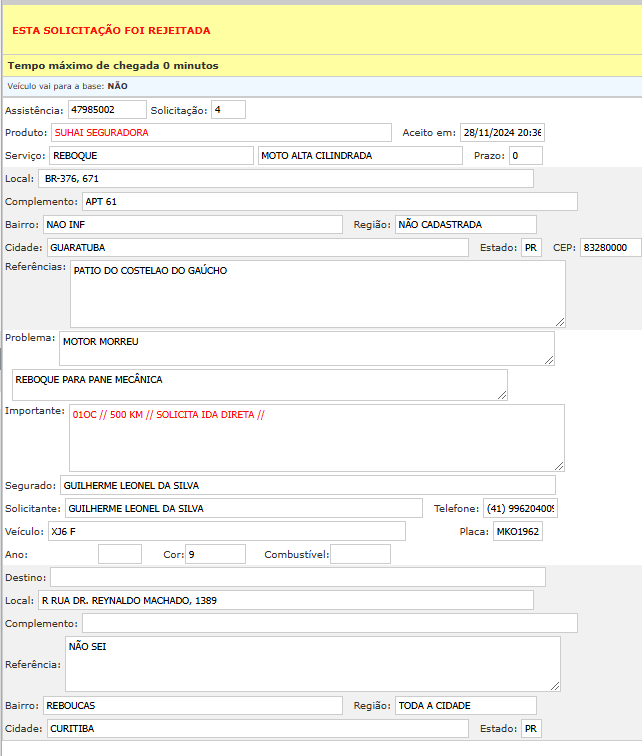This screenshot has height=756, width=642.
Task: Click the Local field with BR-376, 671
Action: point(285,178)
